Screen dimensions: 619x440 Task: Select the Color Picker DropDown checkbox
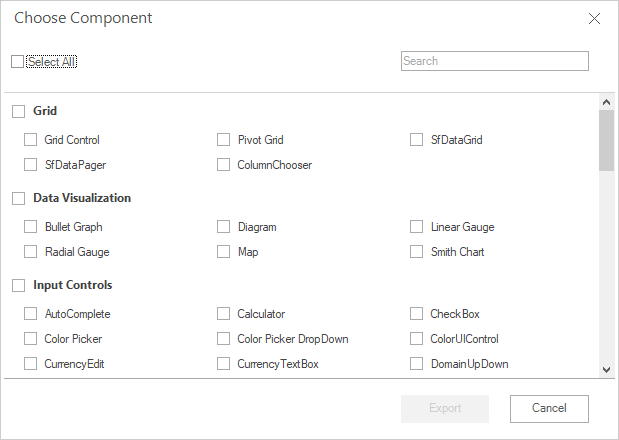(x=224, y=339)
